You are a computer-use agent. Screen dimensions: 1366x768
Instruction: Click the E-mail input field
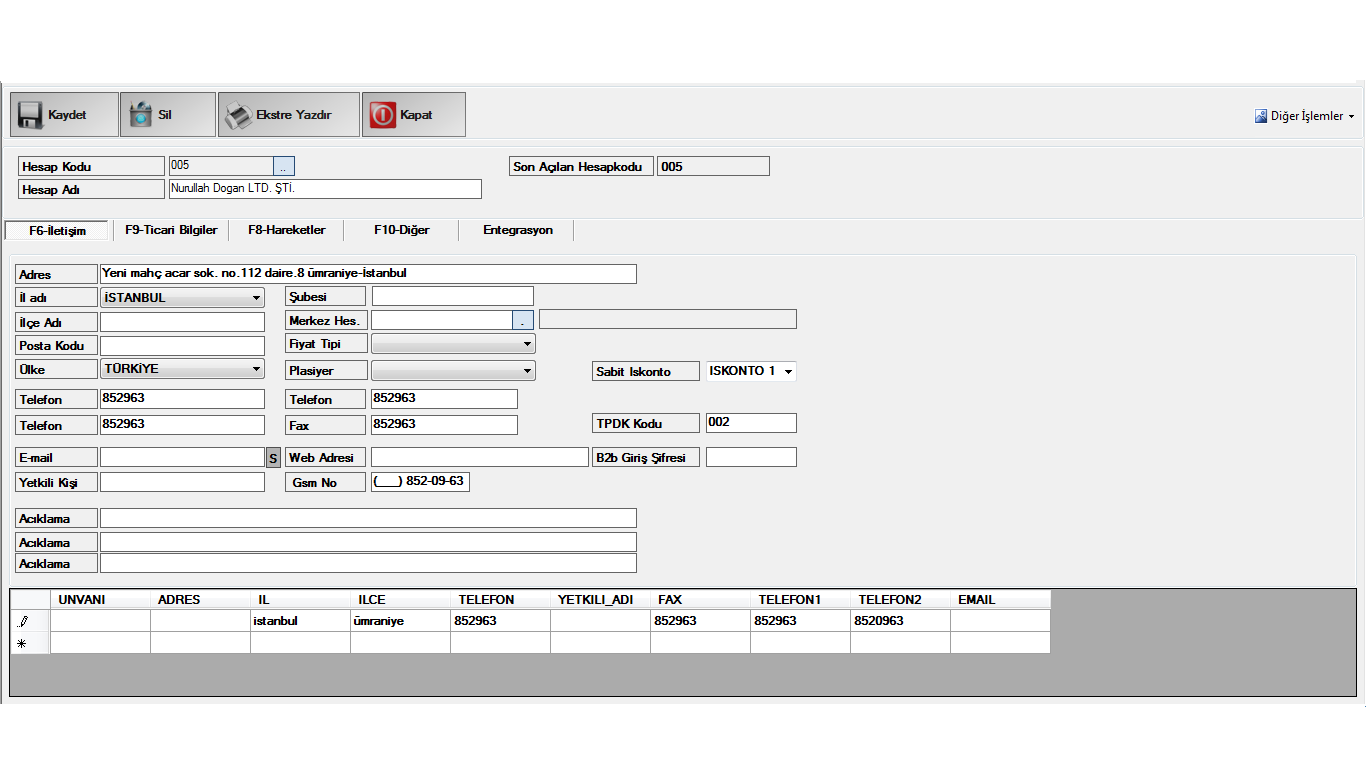pos(182,457)
